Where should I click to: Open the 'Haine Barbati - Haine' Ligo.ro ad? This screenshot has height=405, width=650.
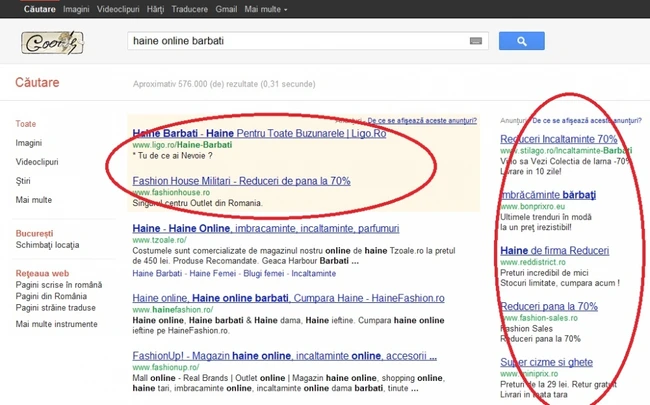(258, 133)
